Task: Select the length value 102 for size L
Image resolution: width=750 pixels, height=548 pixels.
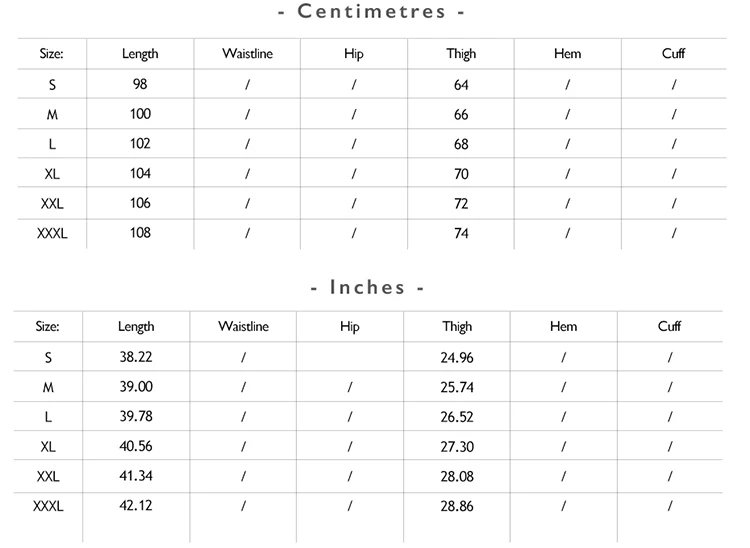Action: point(140,144)
